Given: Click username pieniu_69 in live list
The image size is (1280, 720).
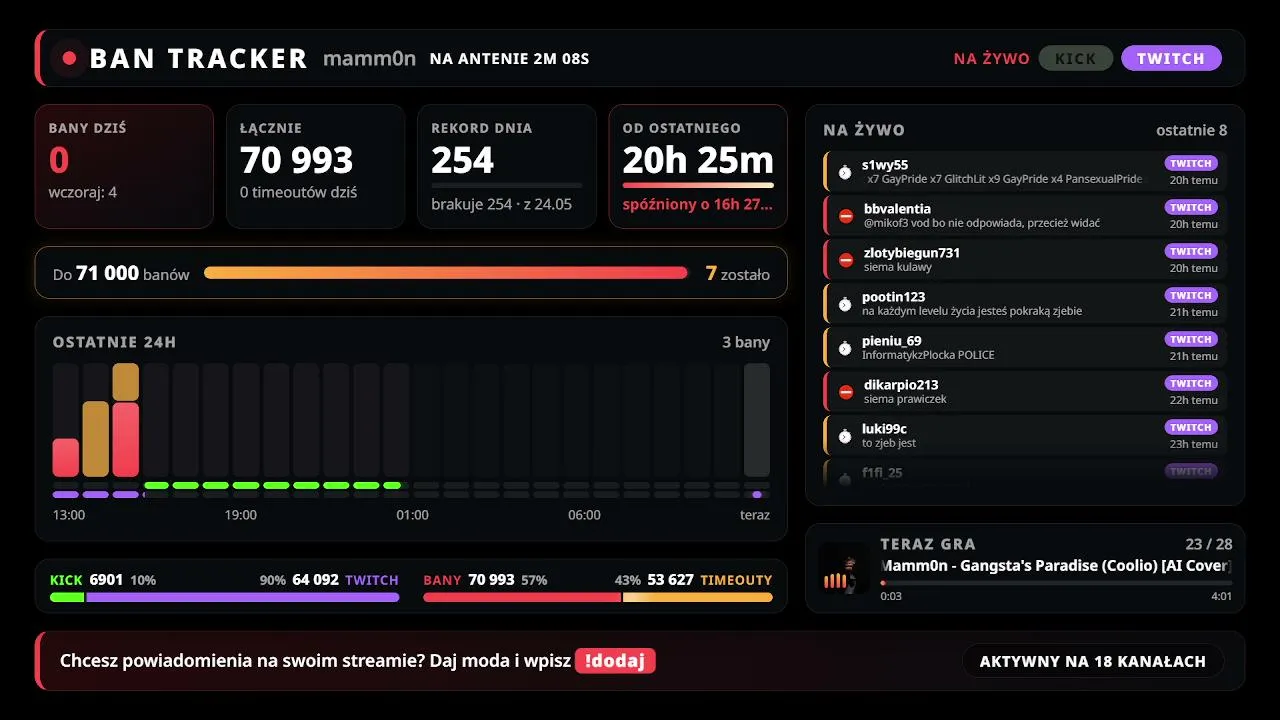Looking at the screenshot, I should (x=892, y=341).
